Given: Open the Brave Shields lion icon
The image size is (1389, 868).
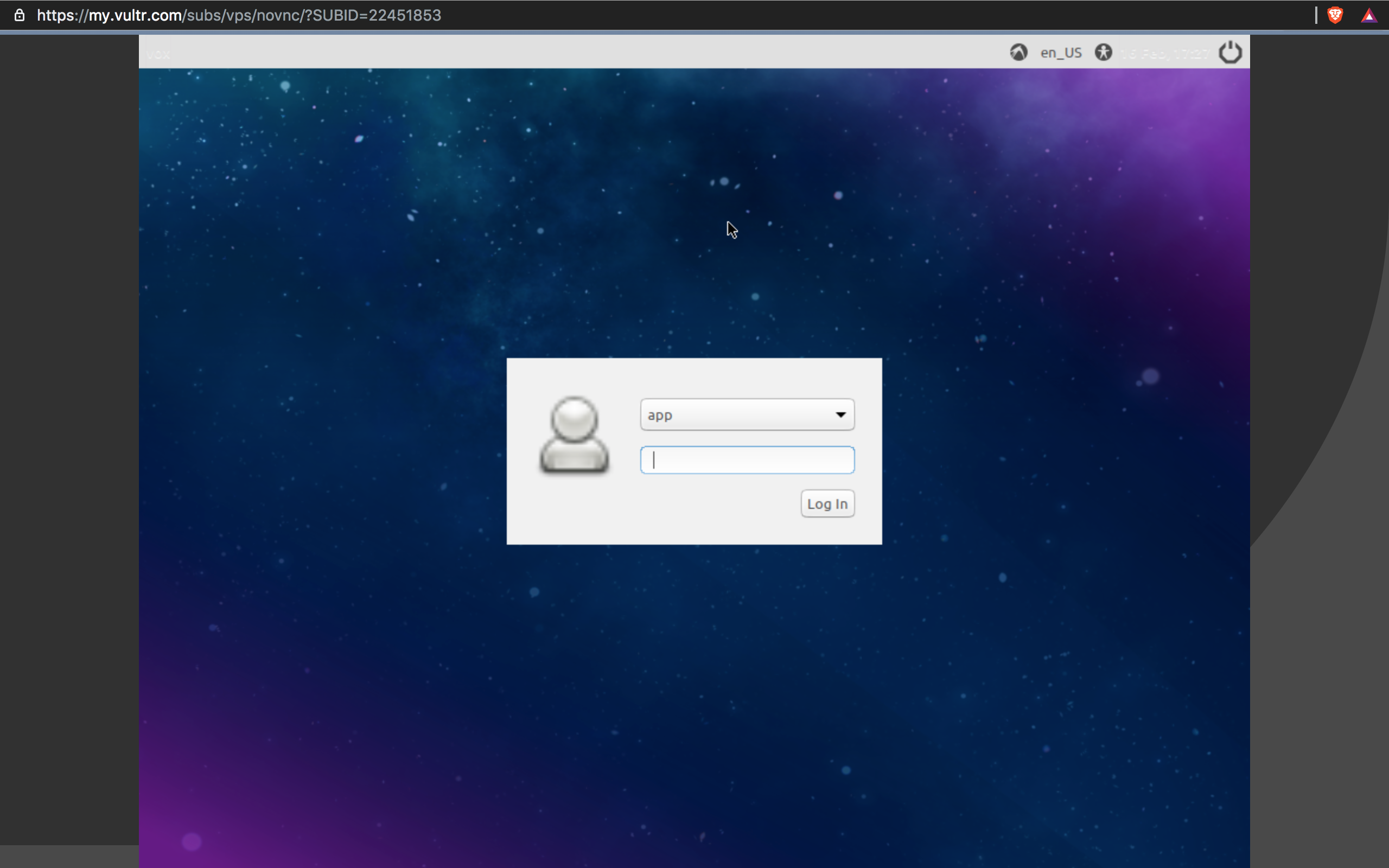Looking at the screenshot, I should pos(1335,15).
